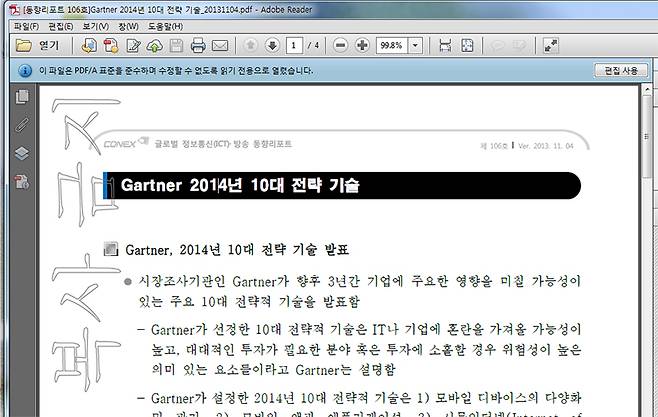Open the layers panel icon

click(x=22, y=154)
